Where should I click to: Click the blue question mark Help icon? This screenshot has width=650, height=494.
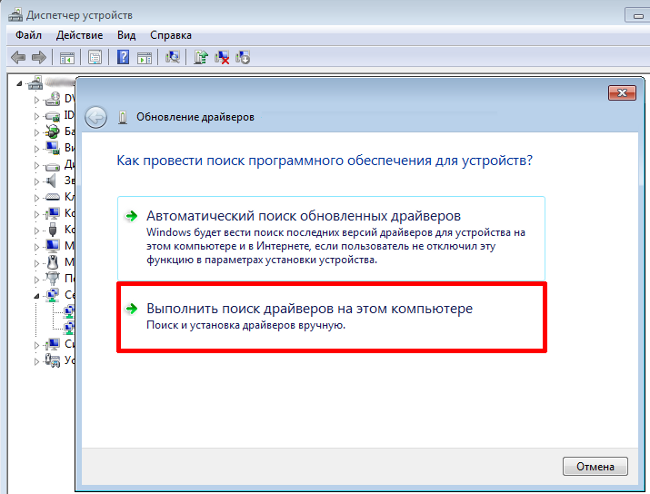(x=123, y=58)
